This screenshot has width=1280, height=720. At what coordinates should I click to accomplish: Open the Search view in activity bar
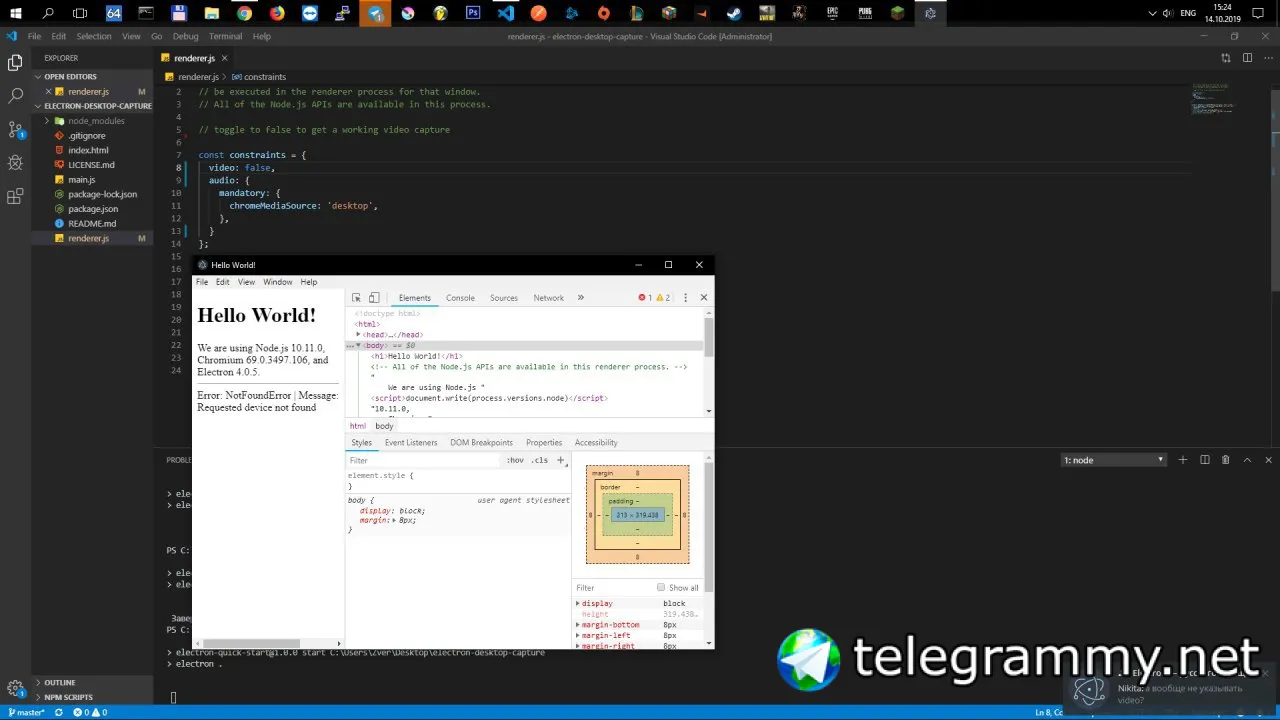(x=15, y=96)
